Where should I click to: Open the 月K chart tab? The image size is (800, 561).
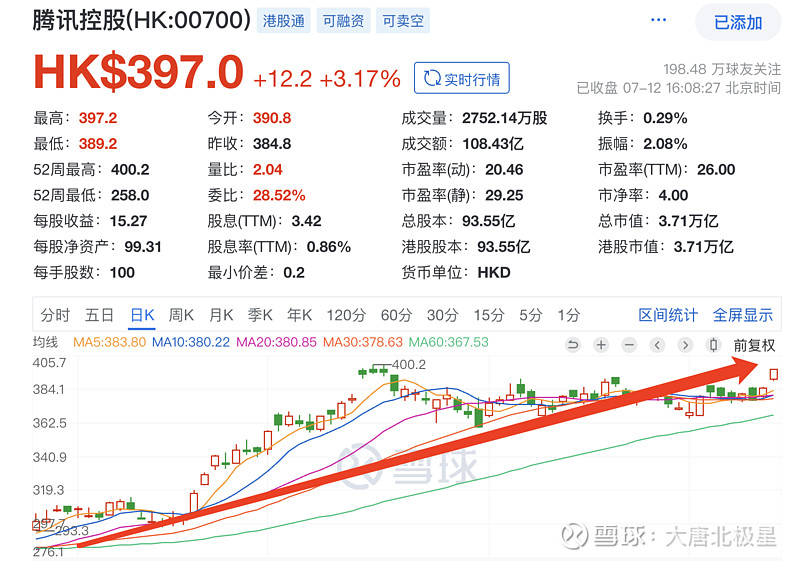coord(221,315)
